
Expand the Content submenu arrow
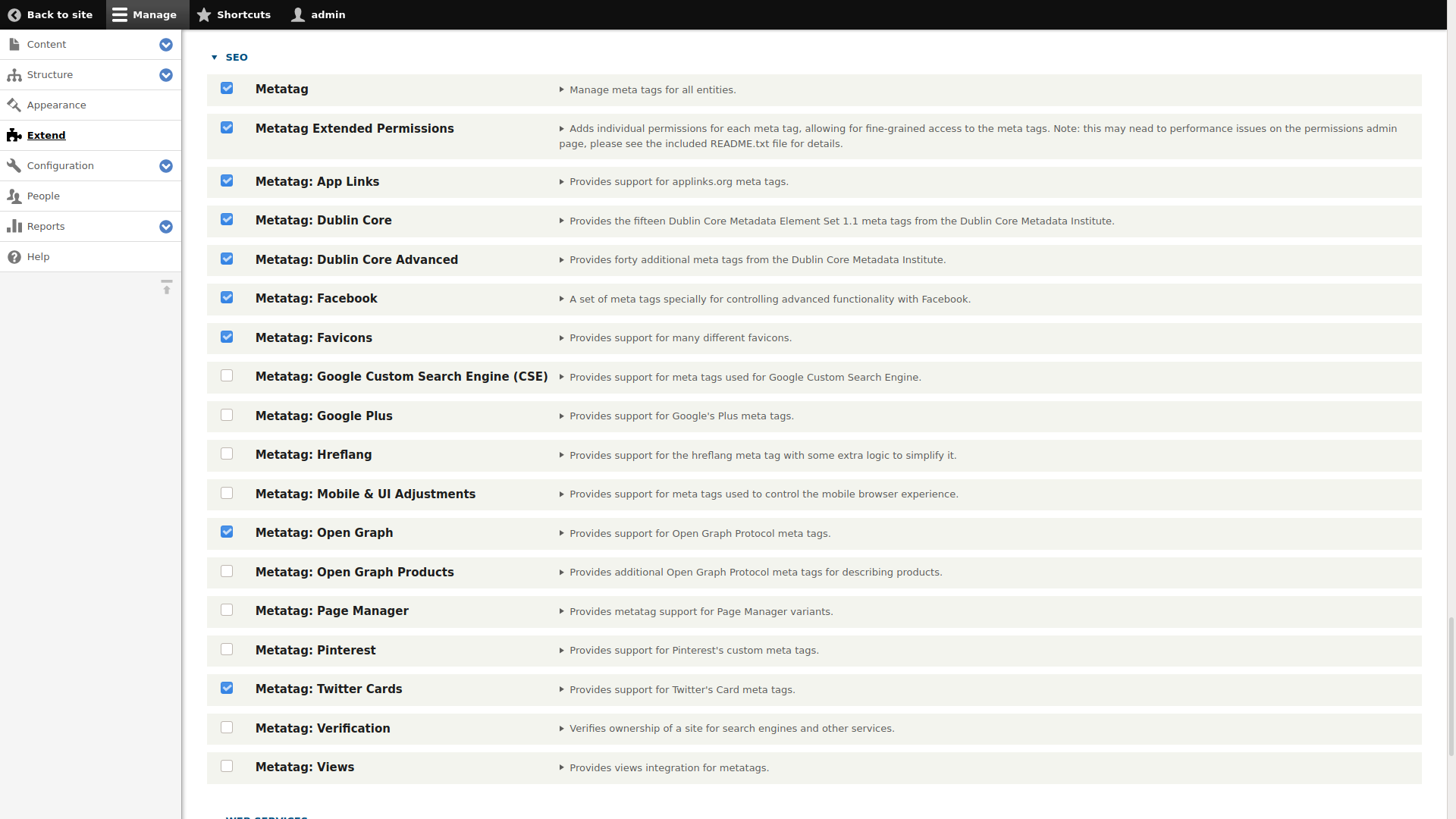166,45
